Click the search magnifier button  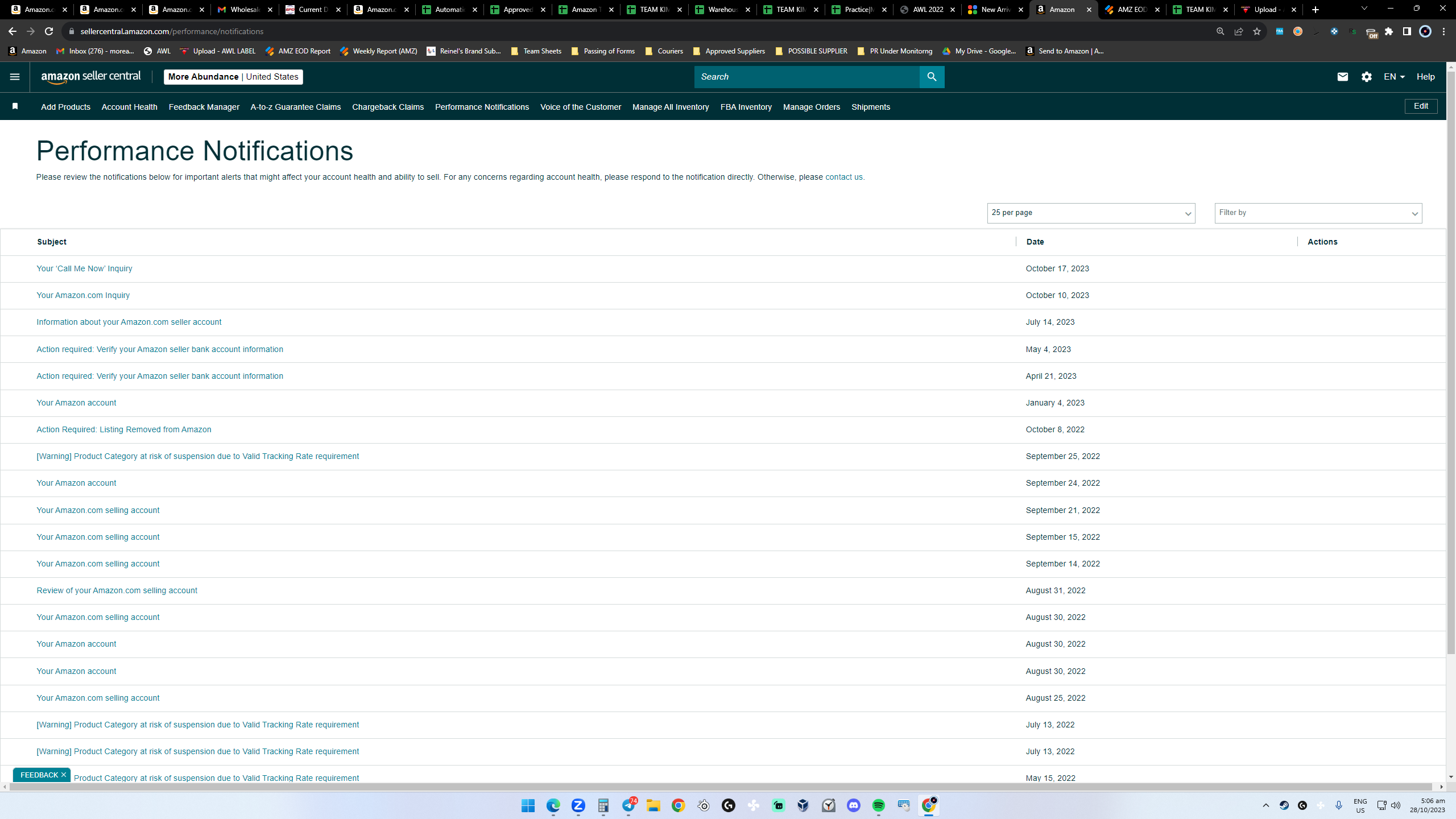point(932,77)
